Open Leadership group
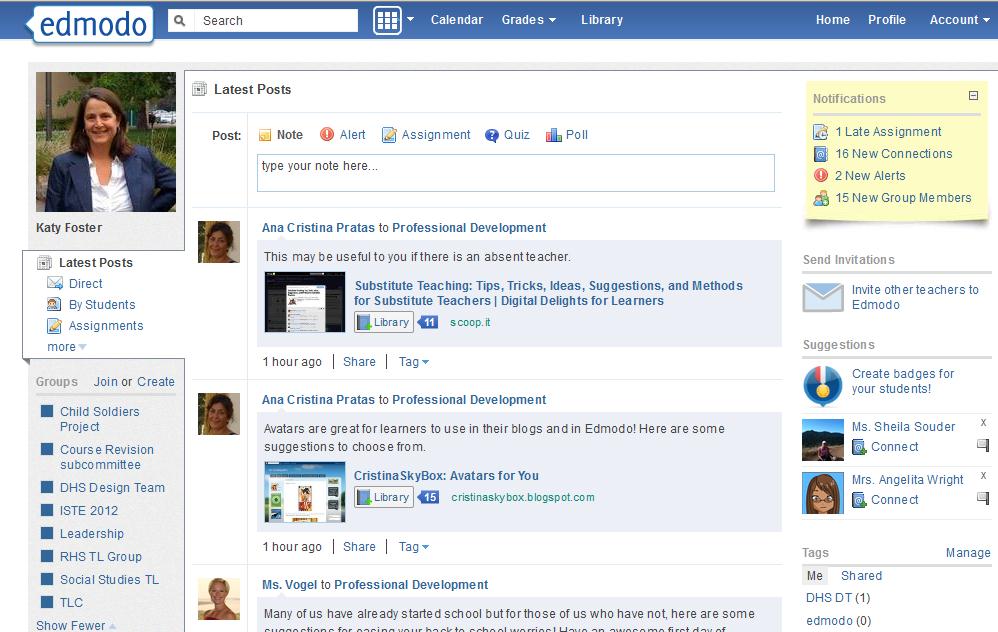Image resolution: width=998 pixels, height=632 pixels. (92, 533)
